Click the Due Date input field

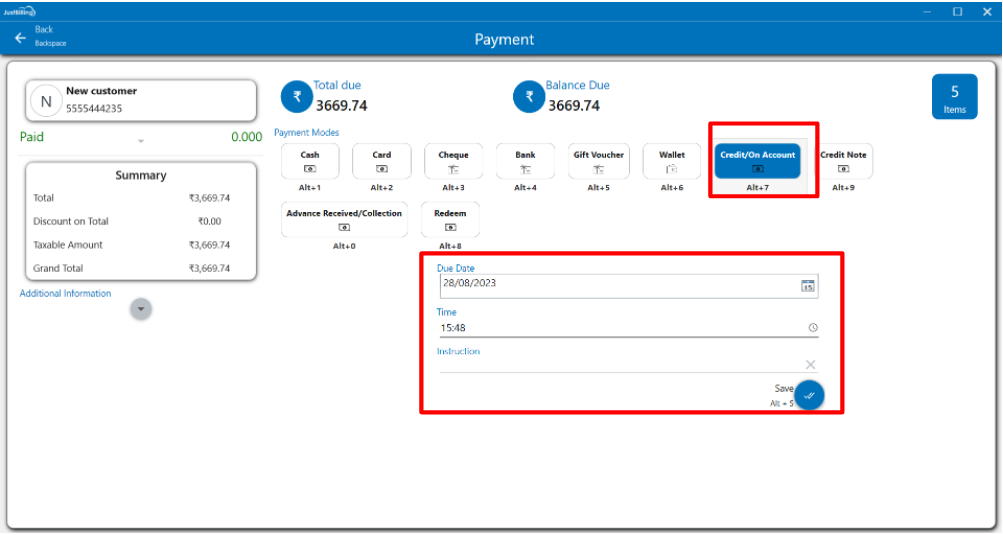[615, 285]
